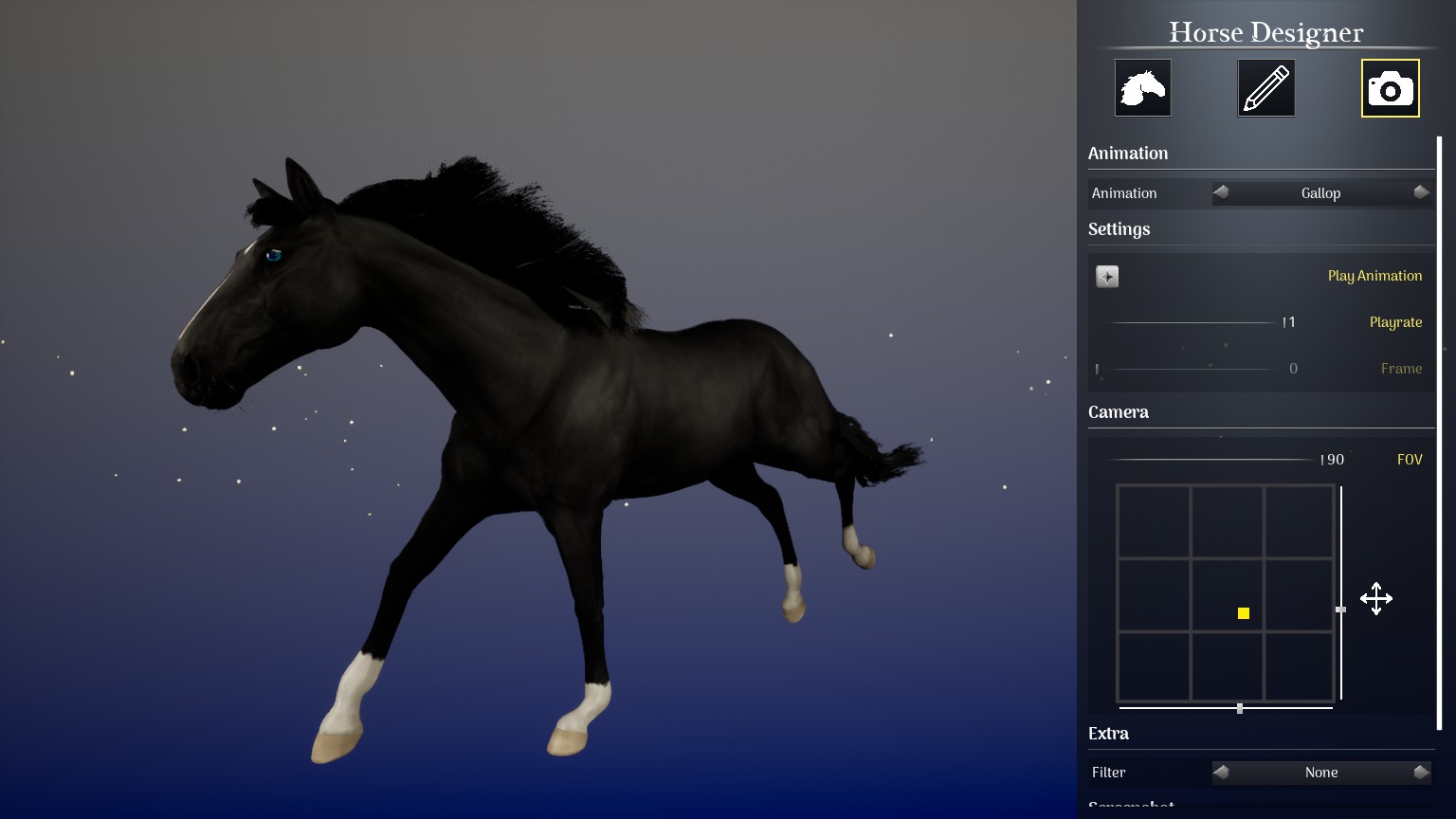Toggle the Play Animation checkbox
The height and width of the screenshot is (819, 1456).
1107,276
